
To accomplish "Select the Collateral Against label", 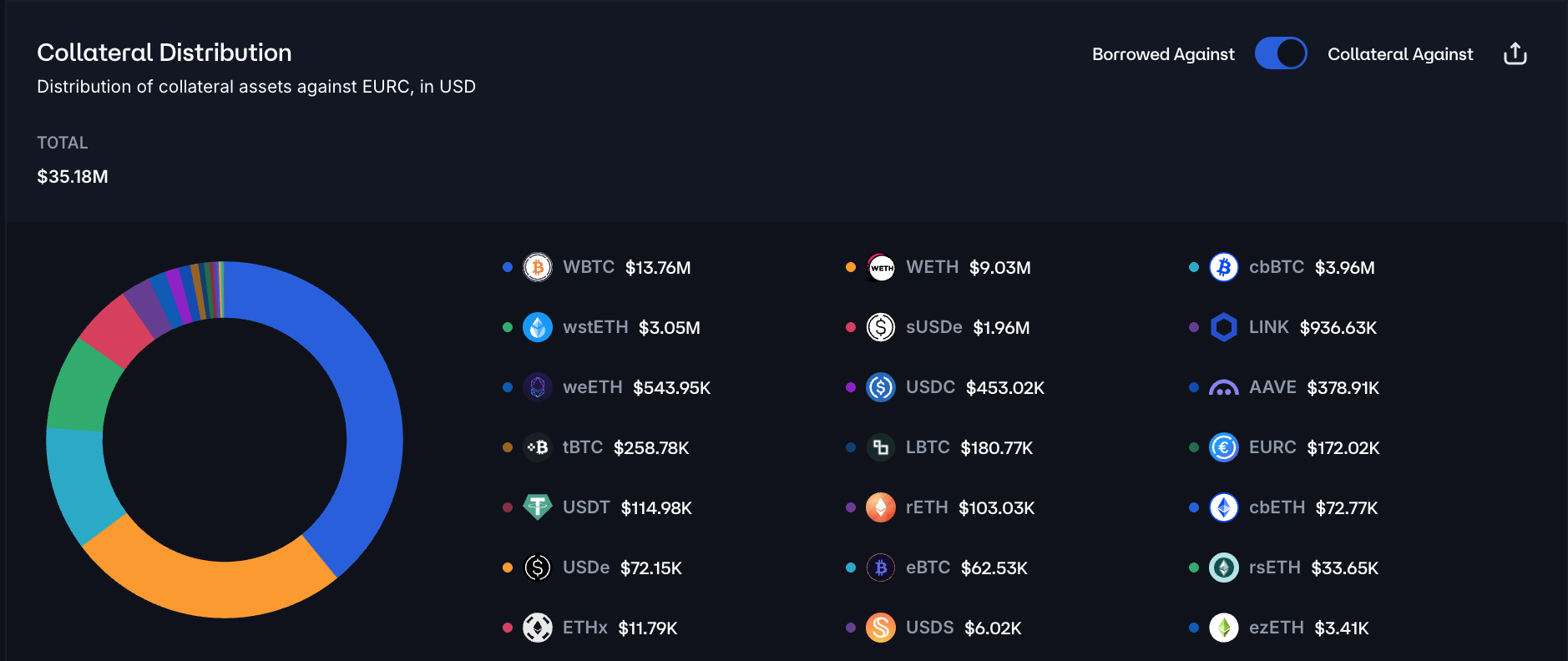I will point(1400,54).
